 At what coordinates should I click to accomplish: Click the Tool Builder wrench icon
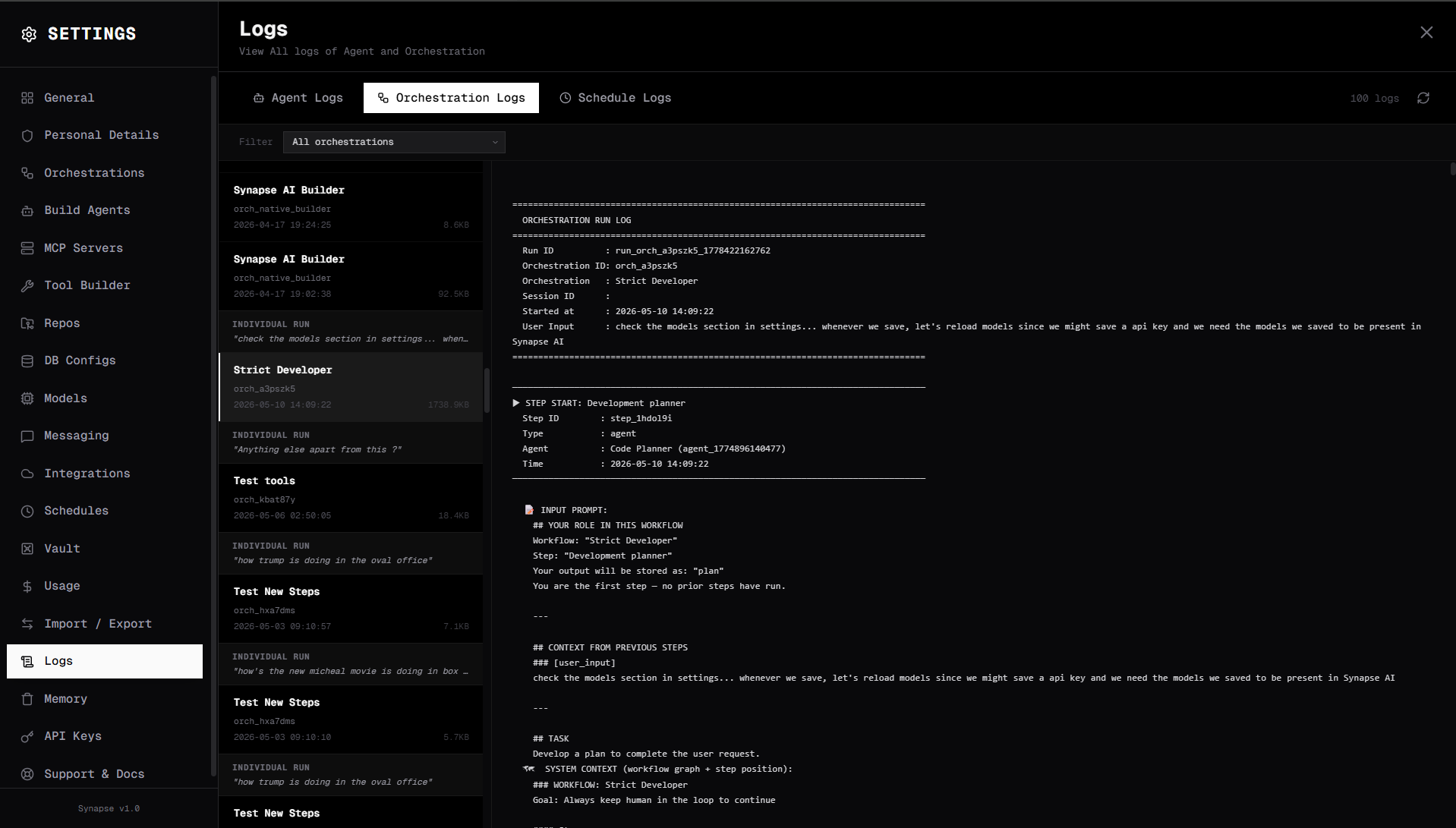[x=27, y=285]
